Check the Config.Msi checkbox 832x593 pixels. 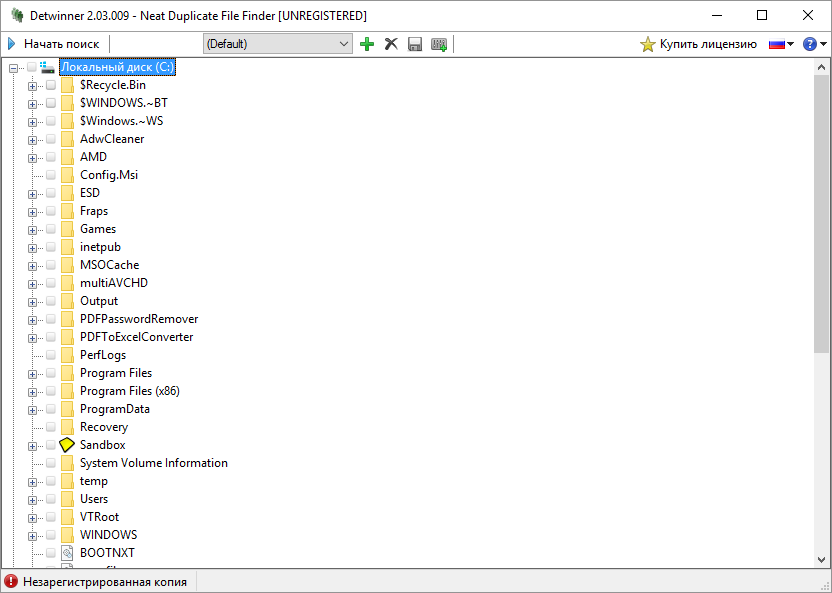tap(51, 175)
